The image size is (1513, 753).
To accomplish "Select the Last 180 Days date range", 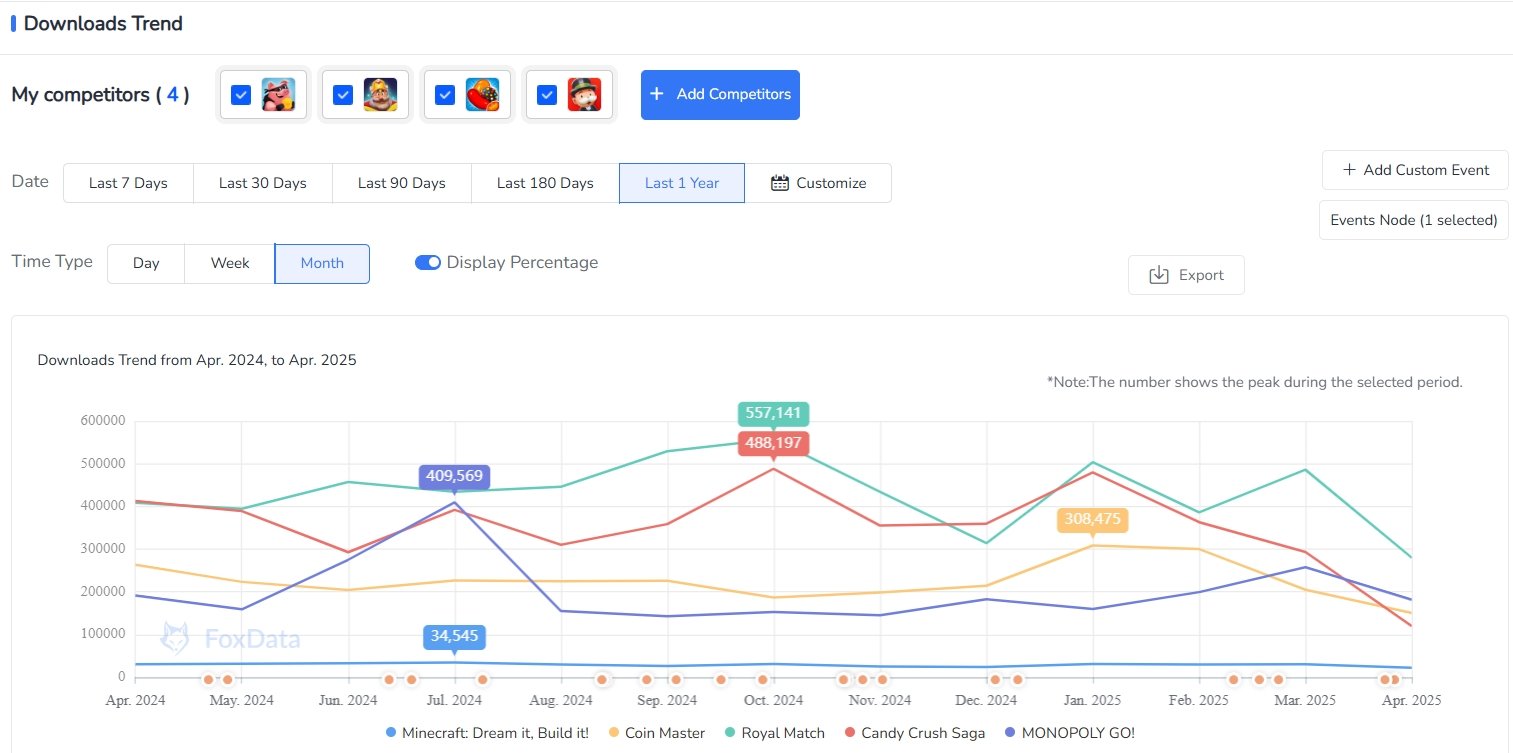I will click(x=545, y=183).
